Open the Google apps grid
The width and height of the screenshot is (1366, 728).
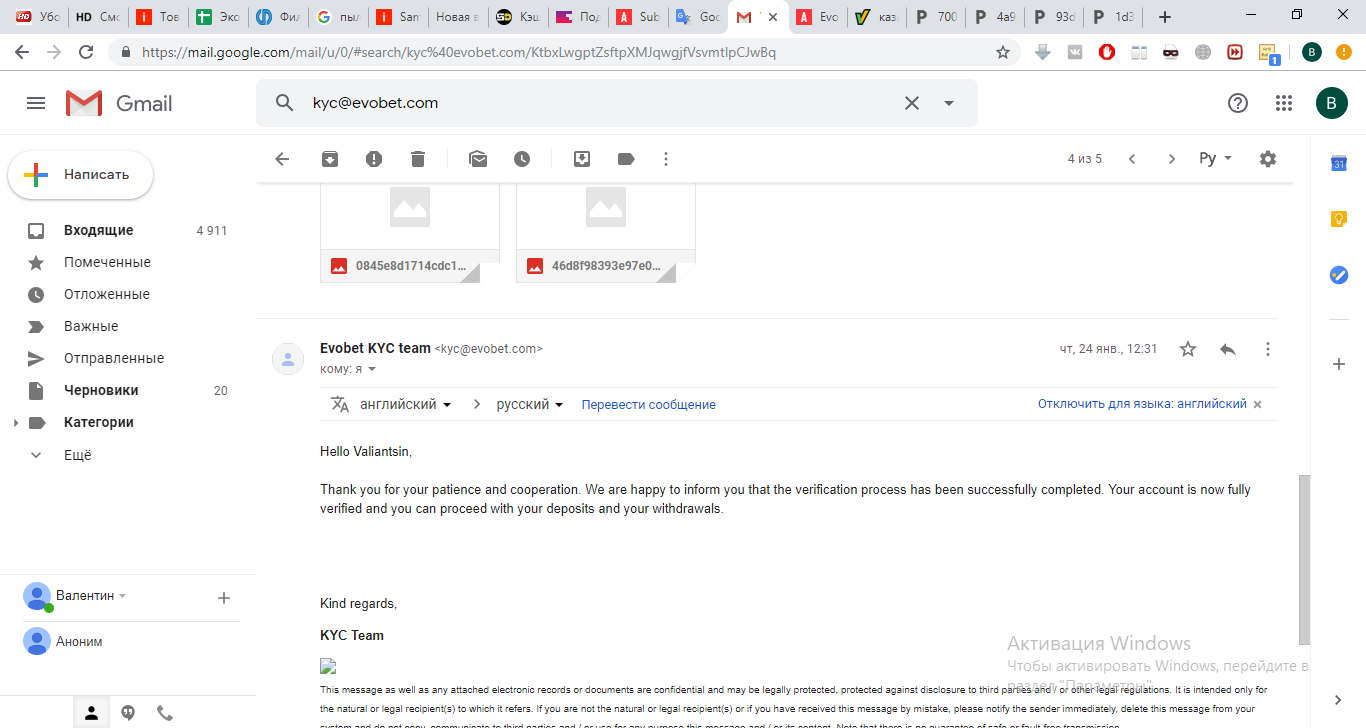click(1284, 103)
